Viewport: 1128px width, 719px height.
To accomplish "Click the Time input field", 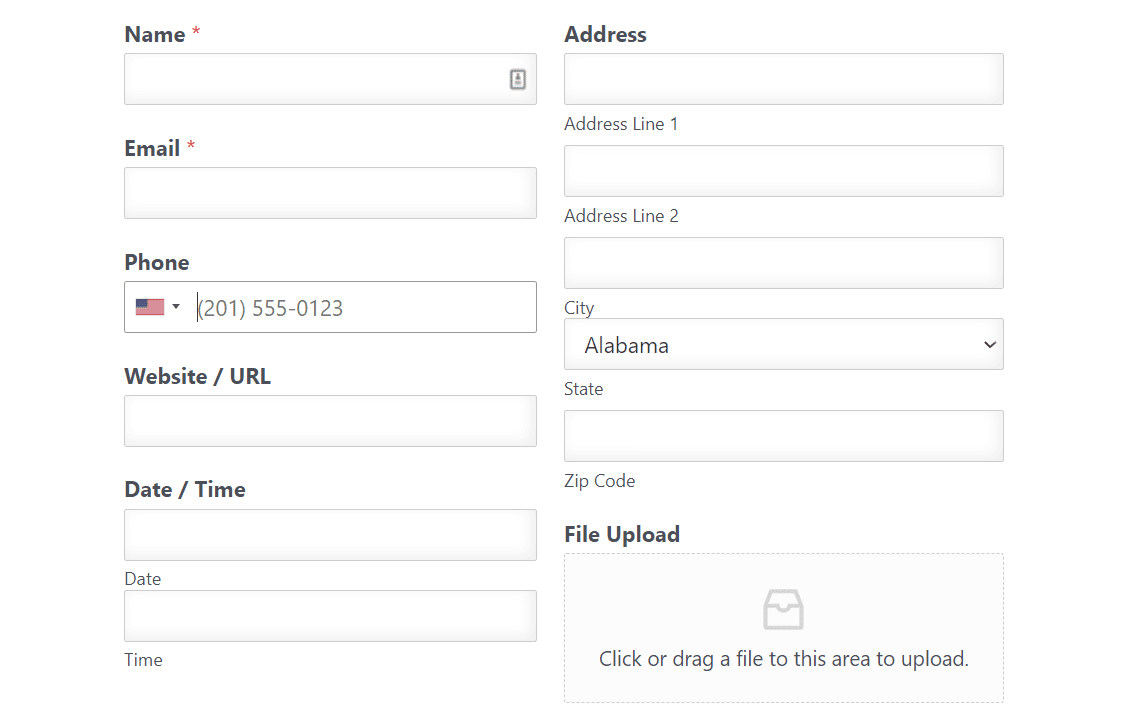I will click(330, 616).
